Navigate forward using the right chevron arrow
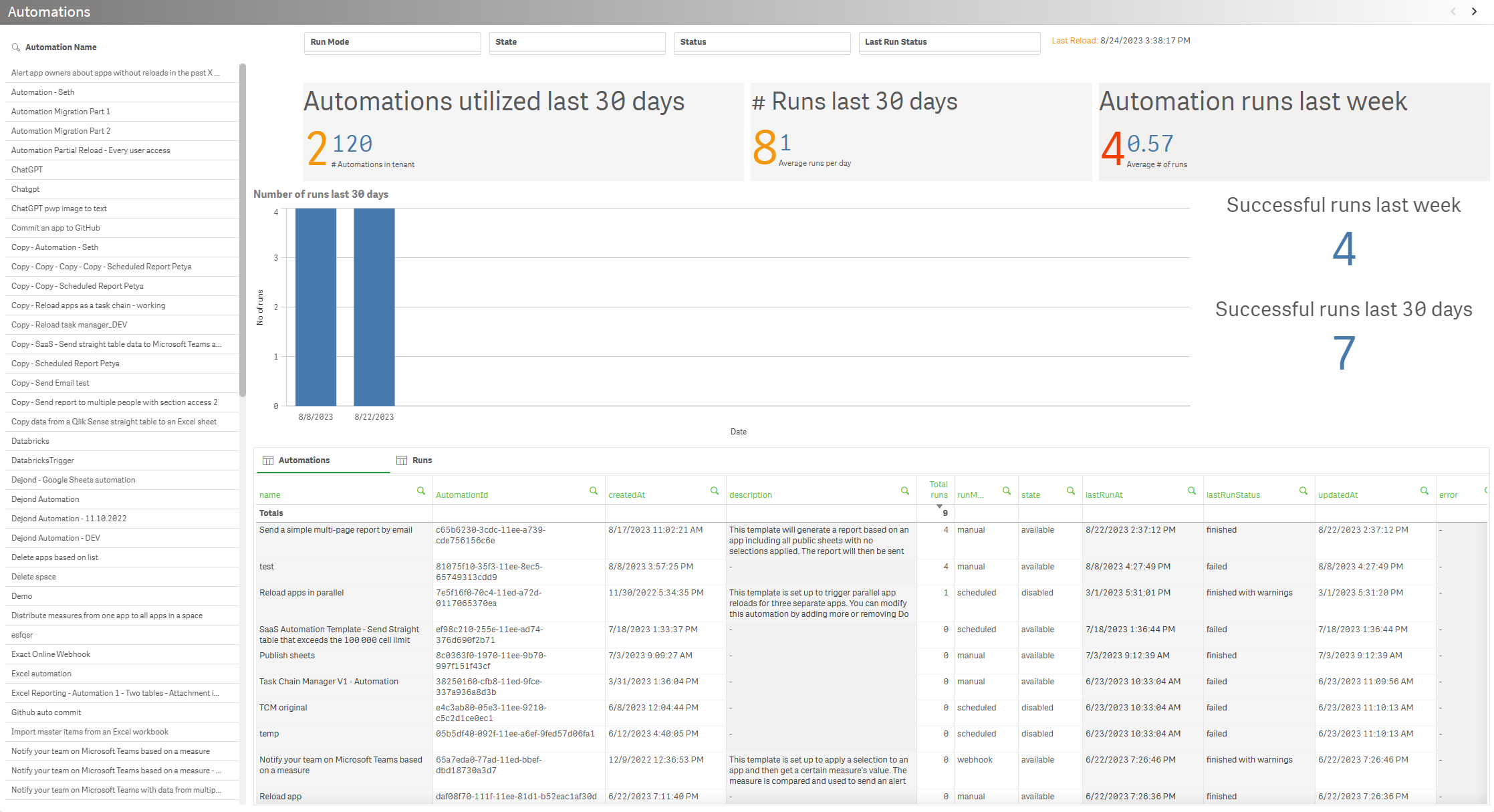The height and width of the screenshot is (812, 1494). tap(1475, 11)
